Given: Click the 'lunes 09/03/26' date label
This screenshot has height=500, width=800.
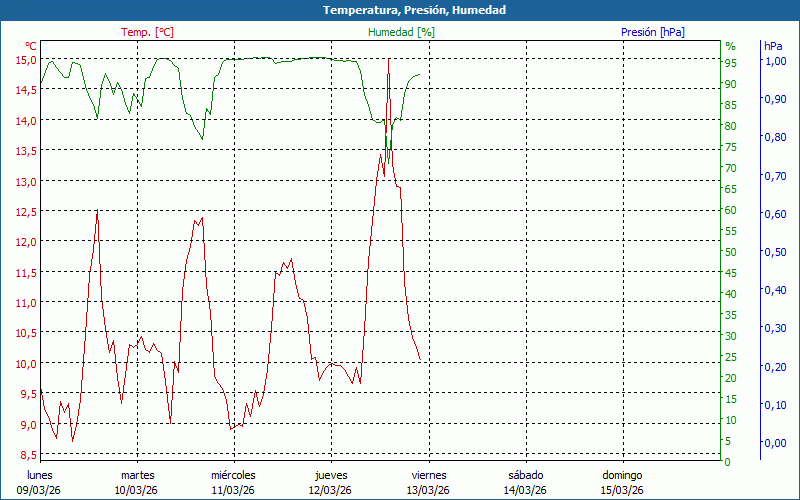Looking at the screenshot, I should [x=40, y=482].
